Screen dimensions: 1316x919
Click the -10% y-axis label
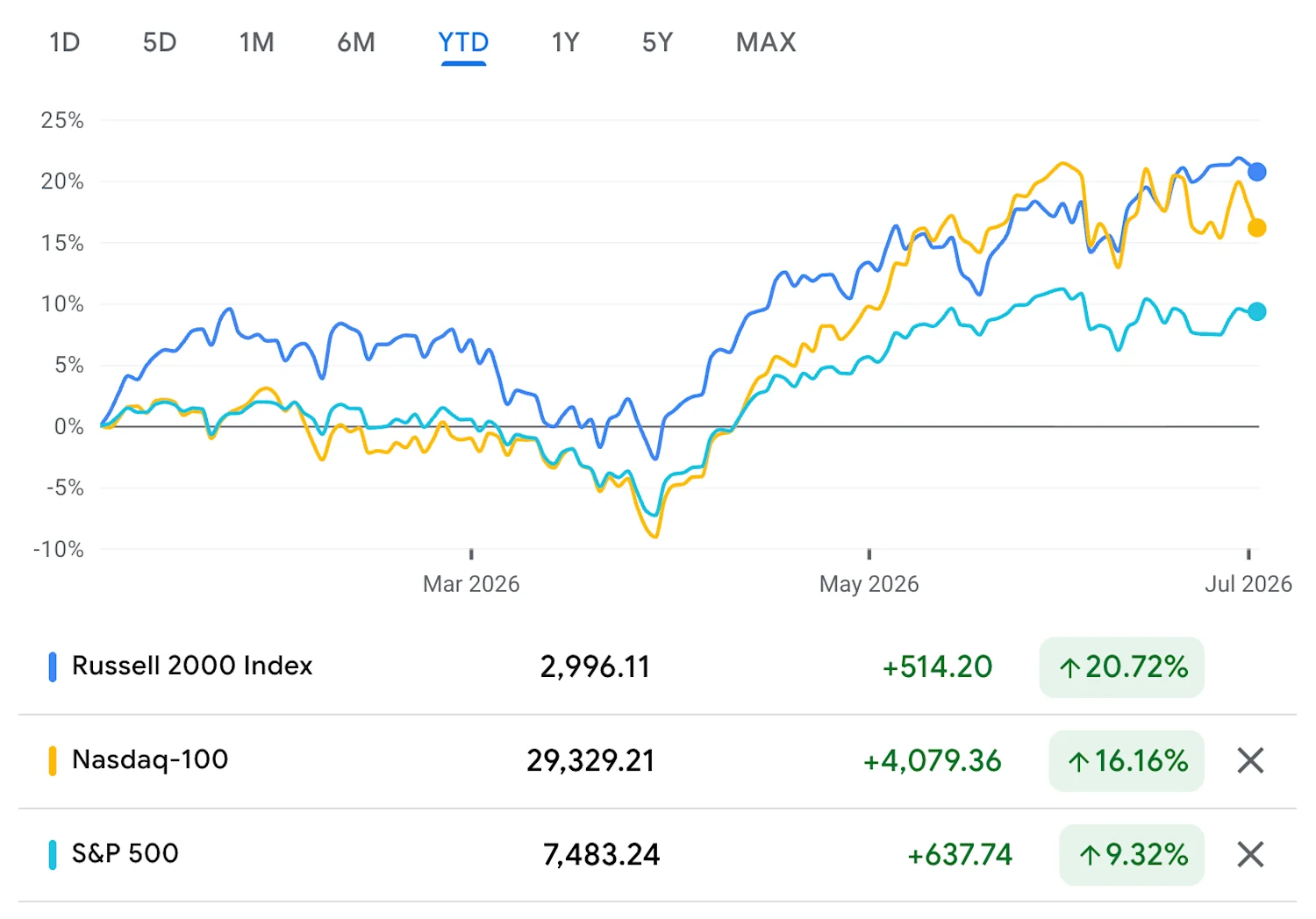[59, 549]
